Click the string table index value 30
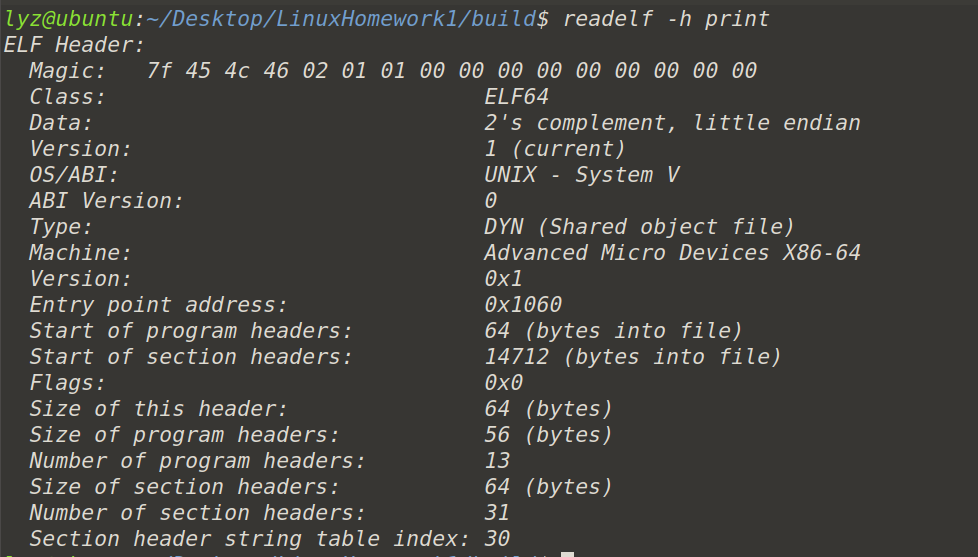978x557 pixels. [497, 538]
